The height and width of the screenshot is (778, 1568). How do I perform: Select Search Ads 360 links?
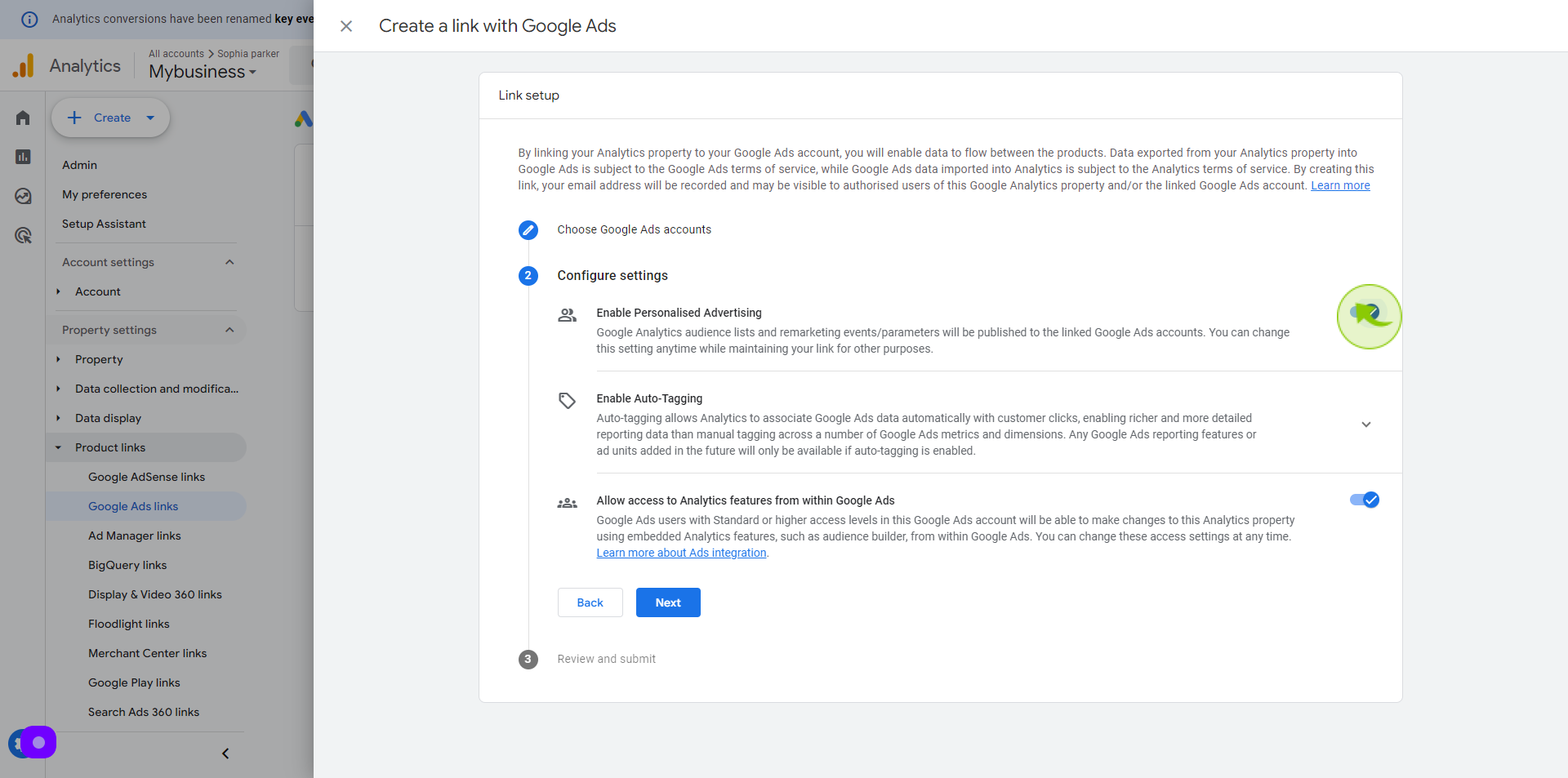(144, 712)
